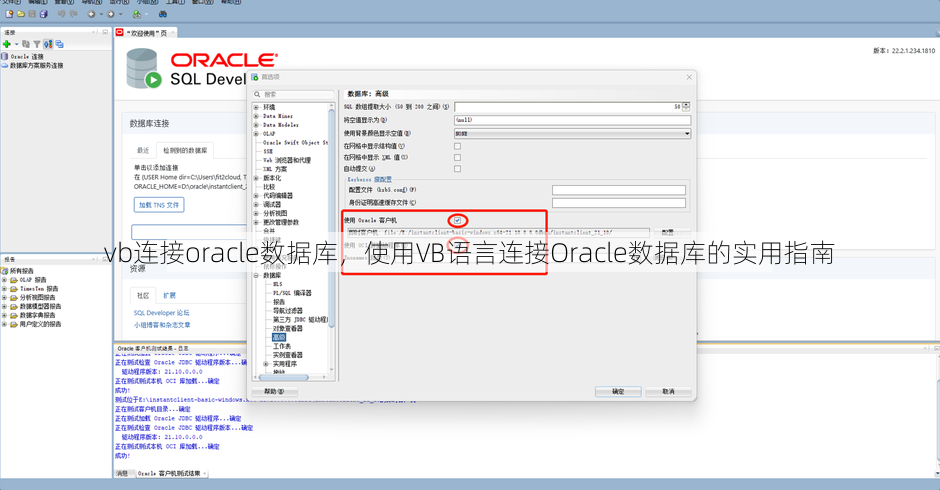The image size is (940, 490).
Task: Select 工作表 in preferences tree
Action: pyautogui.click(x=282, y=346)
